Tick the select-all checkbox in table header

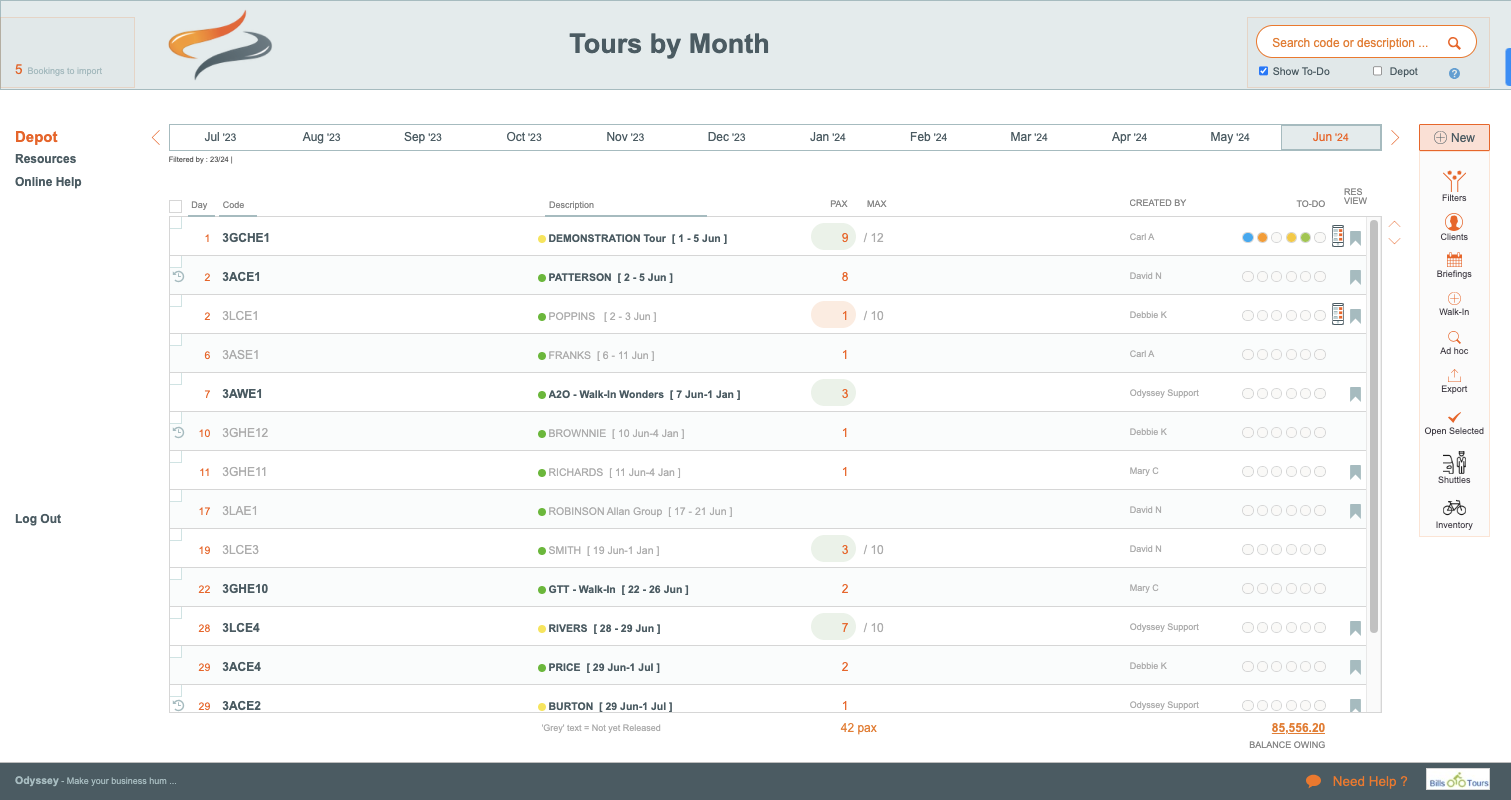(175, 206)
